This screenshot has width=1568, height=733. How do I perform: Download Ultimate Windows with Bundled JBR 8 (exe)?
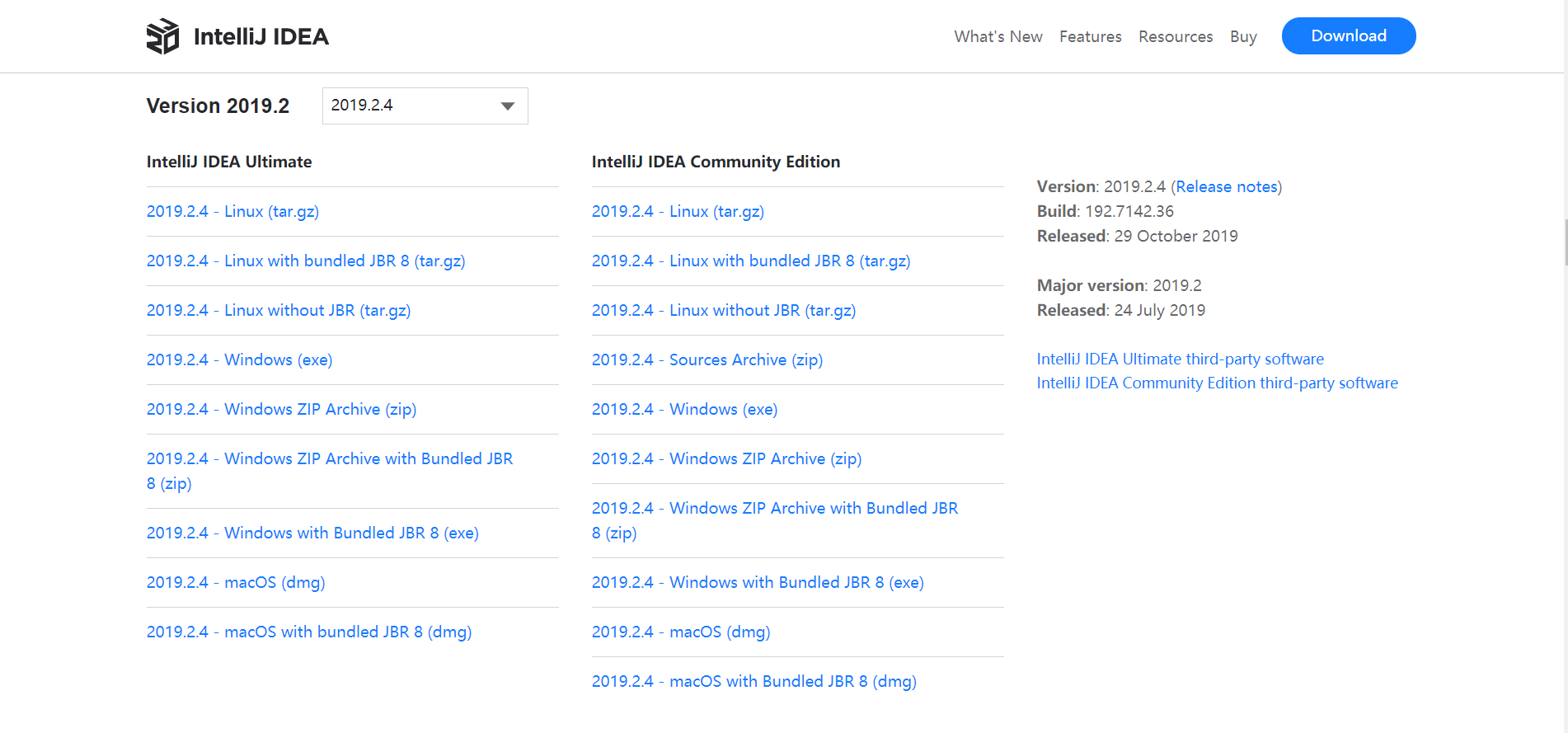tap(312, 533)
